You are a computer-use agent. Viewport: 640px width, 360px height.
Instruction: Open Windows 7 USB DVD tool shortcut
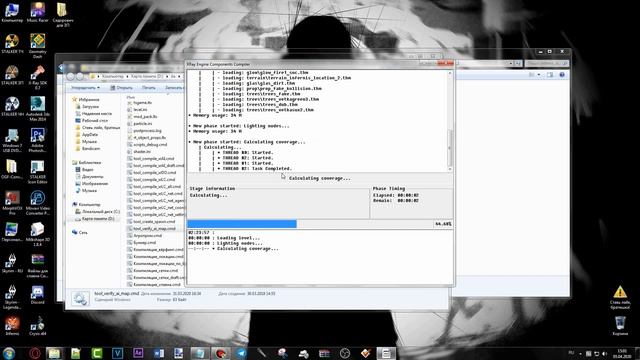pyautogui.click(x=12, y=140)
